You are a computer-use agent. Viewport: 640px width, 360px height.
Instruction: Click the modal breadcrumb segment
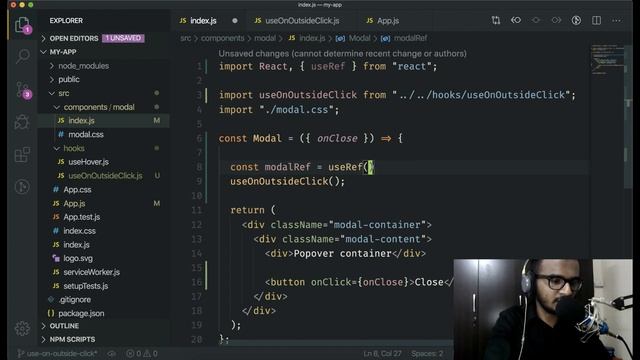tap(265, 38)
